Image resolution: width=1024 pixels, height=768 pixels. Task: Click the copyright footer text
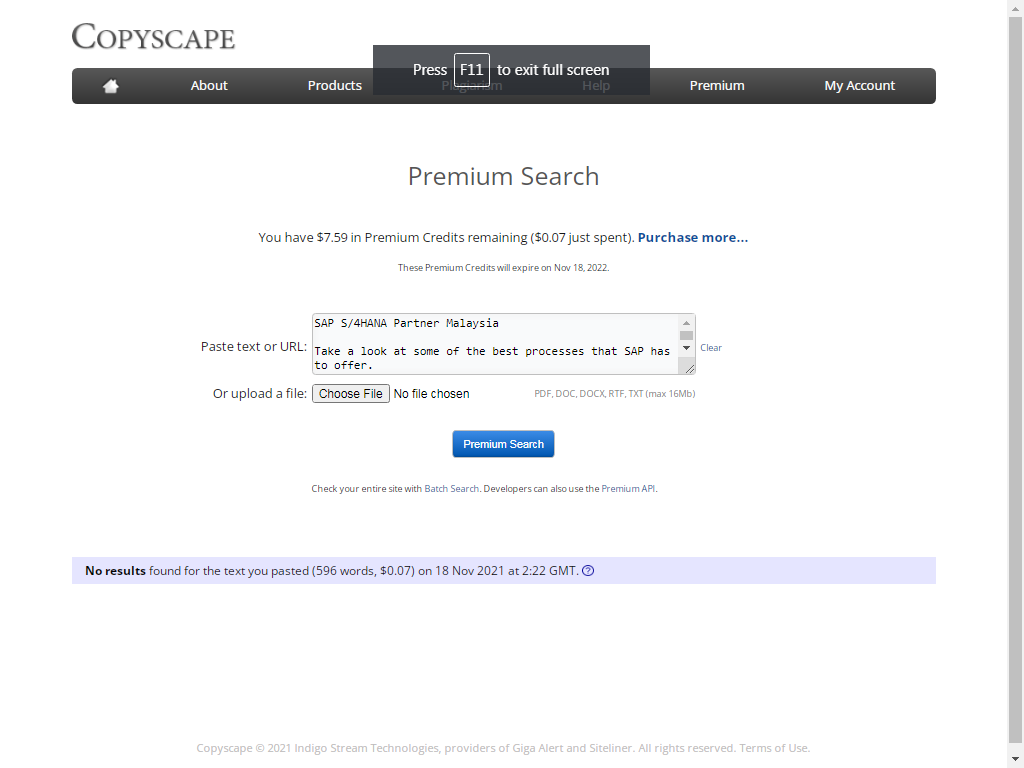[504, 748]
